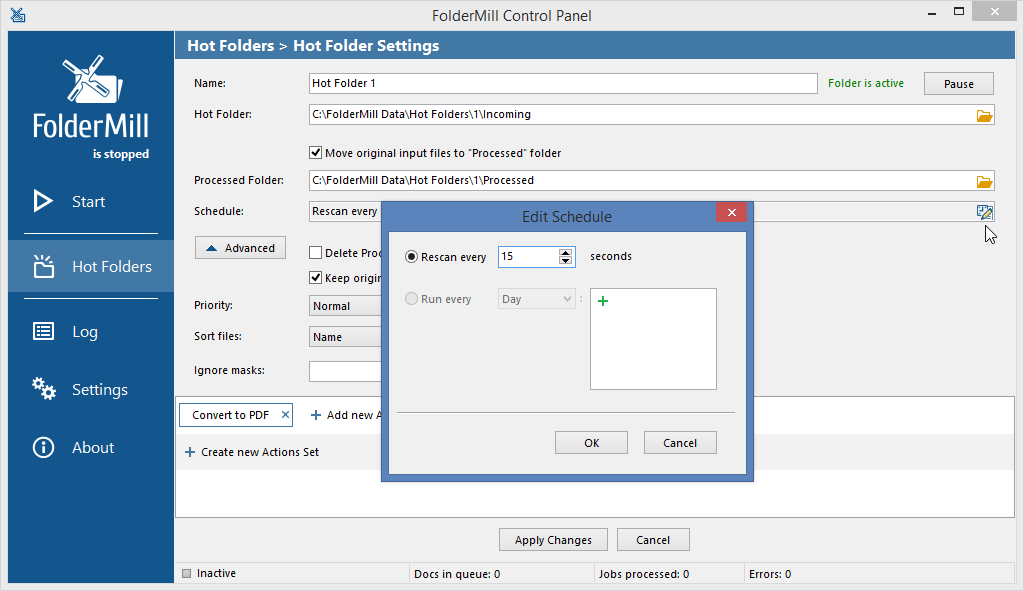
Task: Open the Log section icon
Action: pos(43,332)
